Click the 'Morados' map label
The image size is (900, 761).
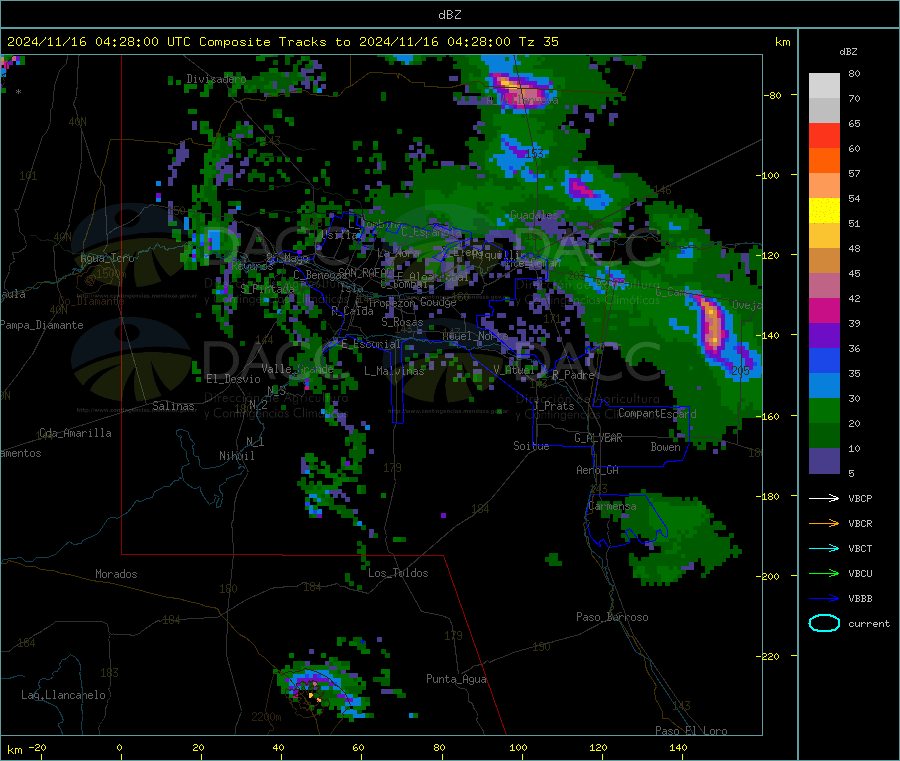(x=116, y=574)
